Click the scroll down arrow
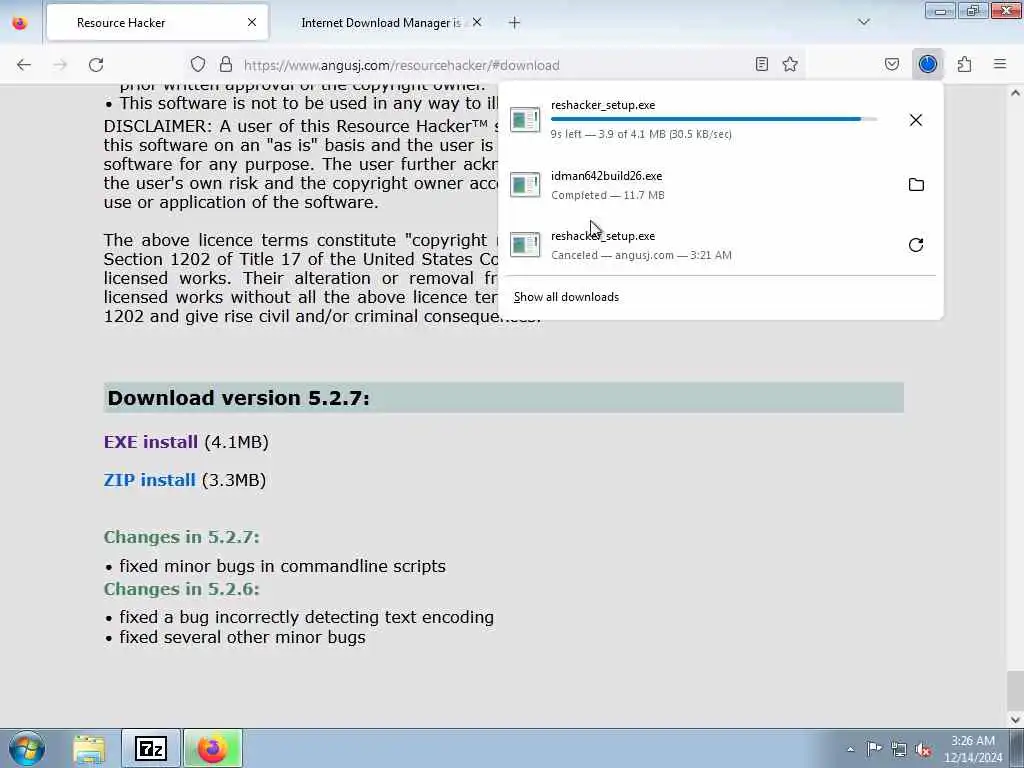1024x768 pixels. pos(1015,720)
